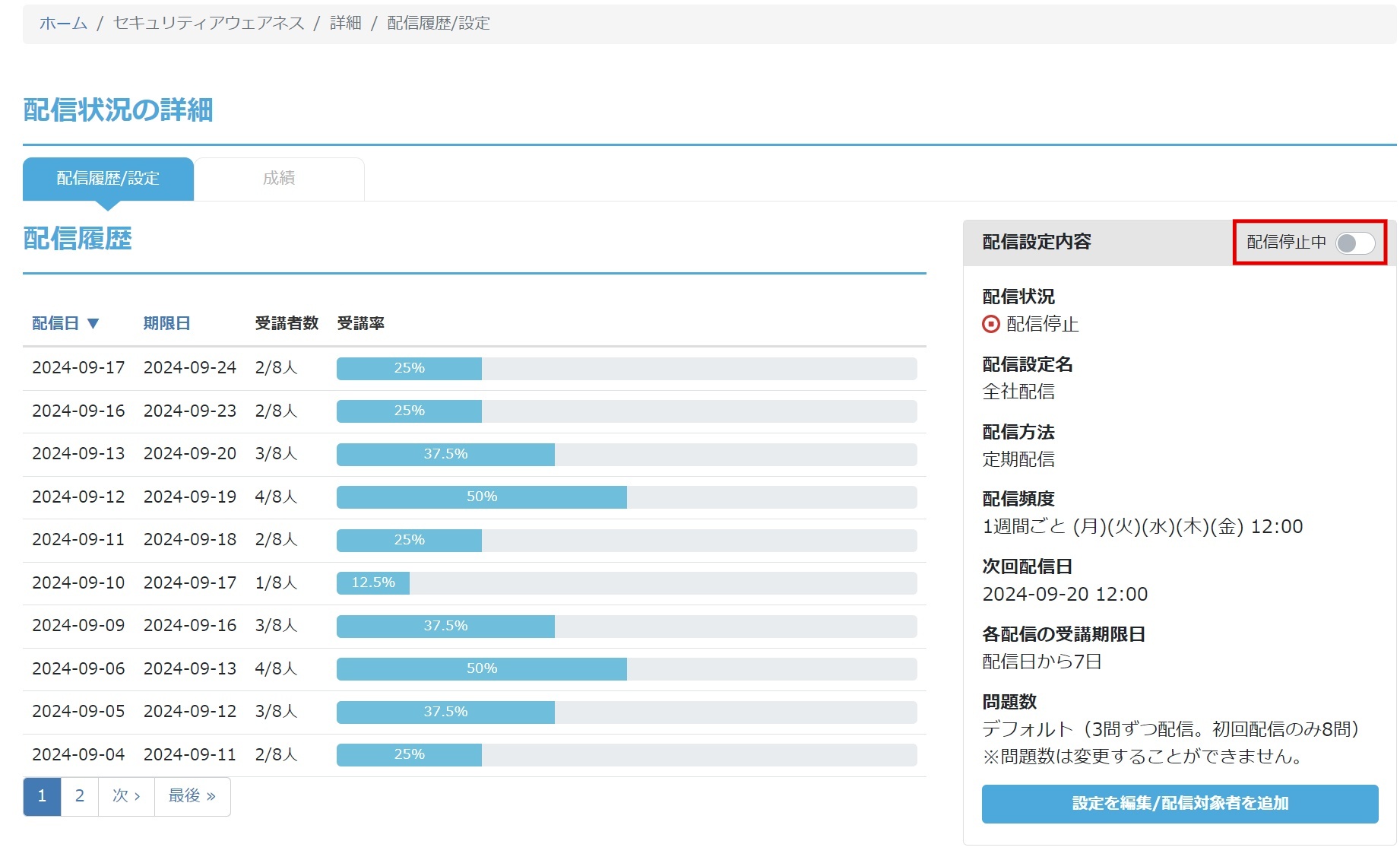Select delivery date 2024-09-09

[78, 626]
